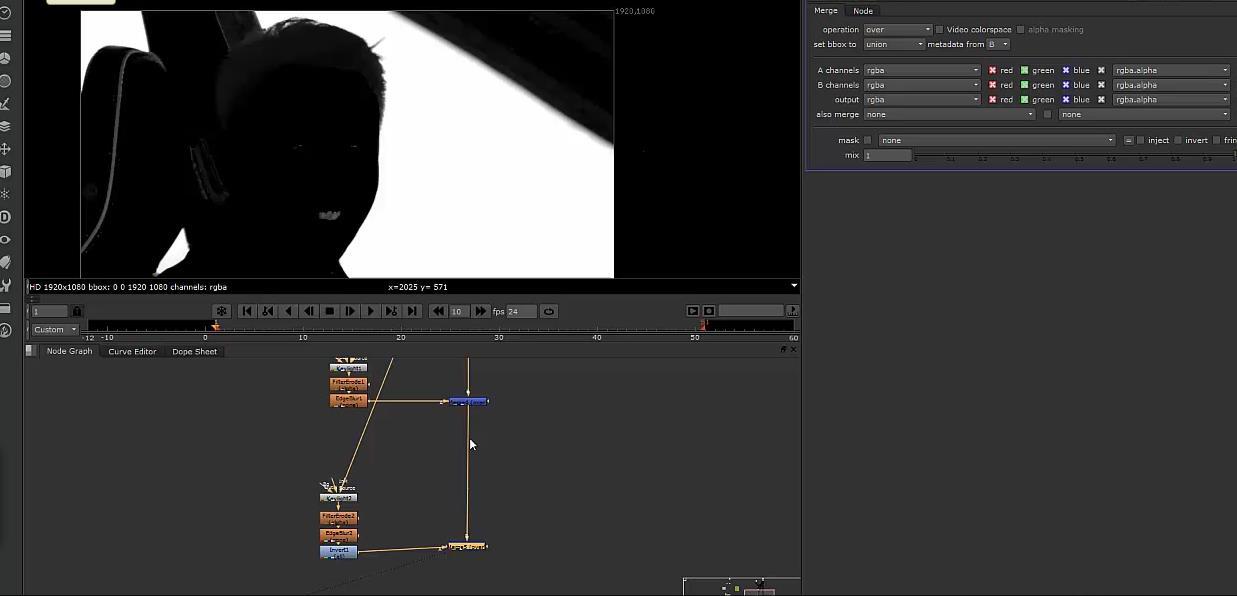Click the current frame marker on timeline

coord(215,326)
